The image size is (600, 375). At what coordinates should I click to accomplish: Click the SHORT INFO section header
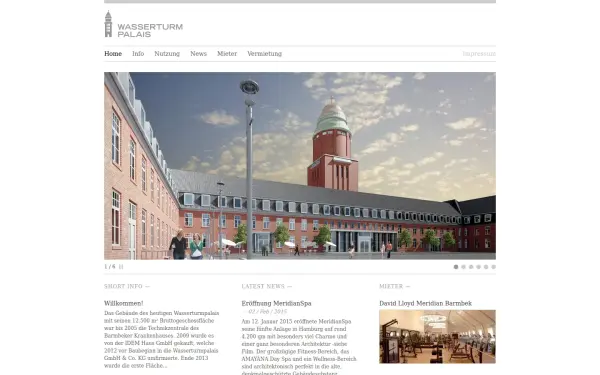pyautogui.click(x=127, y=286)
